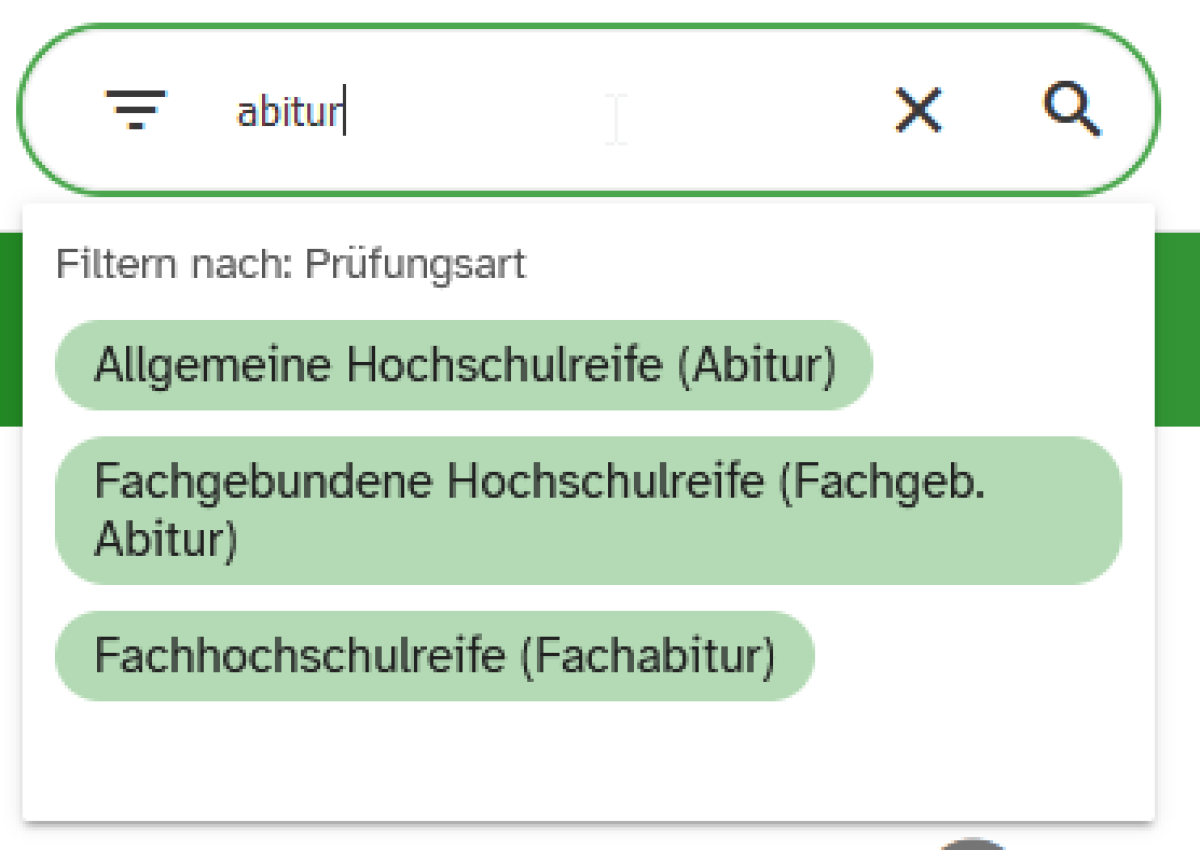Click into the search field containing "abitur"
The width and height of the screenshot is (1200, 850).
(290, 112)
